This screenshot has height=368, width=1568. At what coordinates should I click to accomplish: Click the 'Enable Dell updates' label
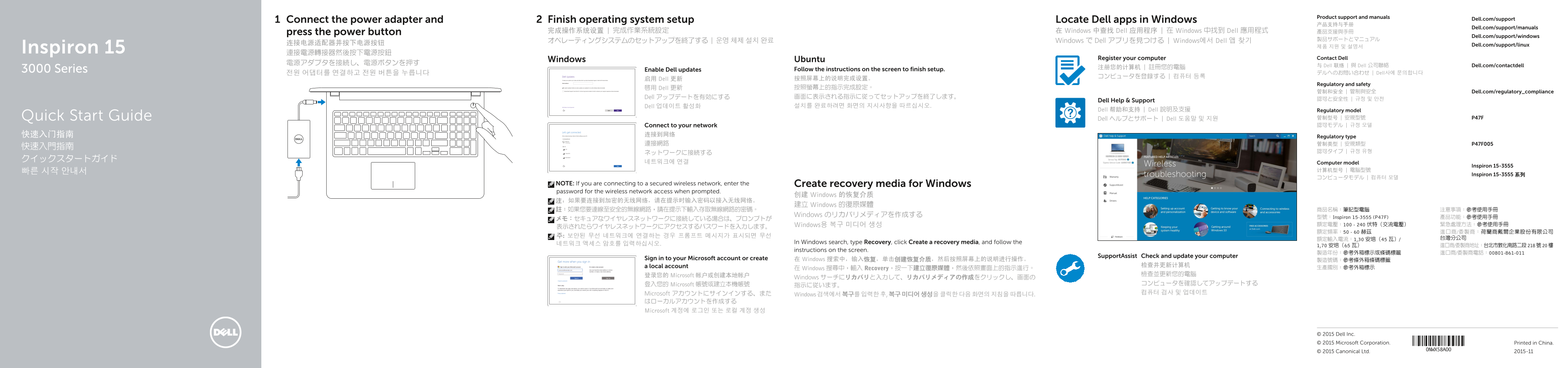click(673, 70)
